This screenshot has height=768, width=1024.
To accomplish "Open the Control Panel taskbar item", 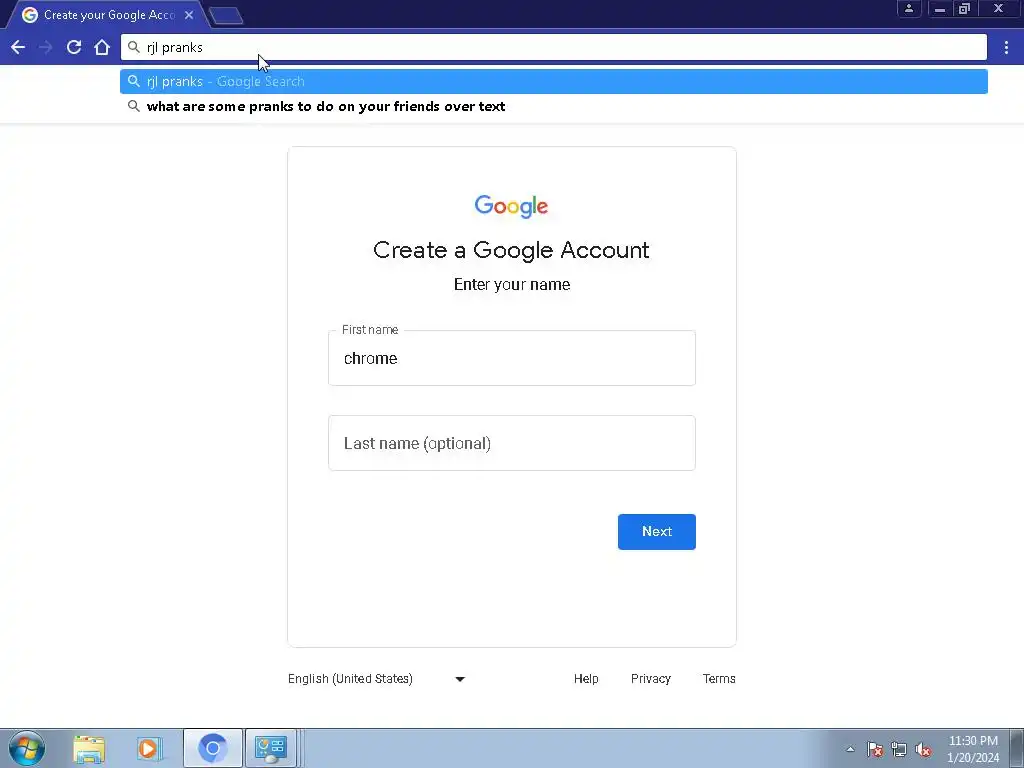I will coord(271,748).
